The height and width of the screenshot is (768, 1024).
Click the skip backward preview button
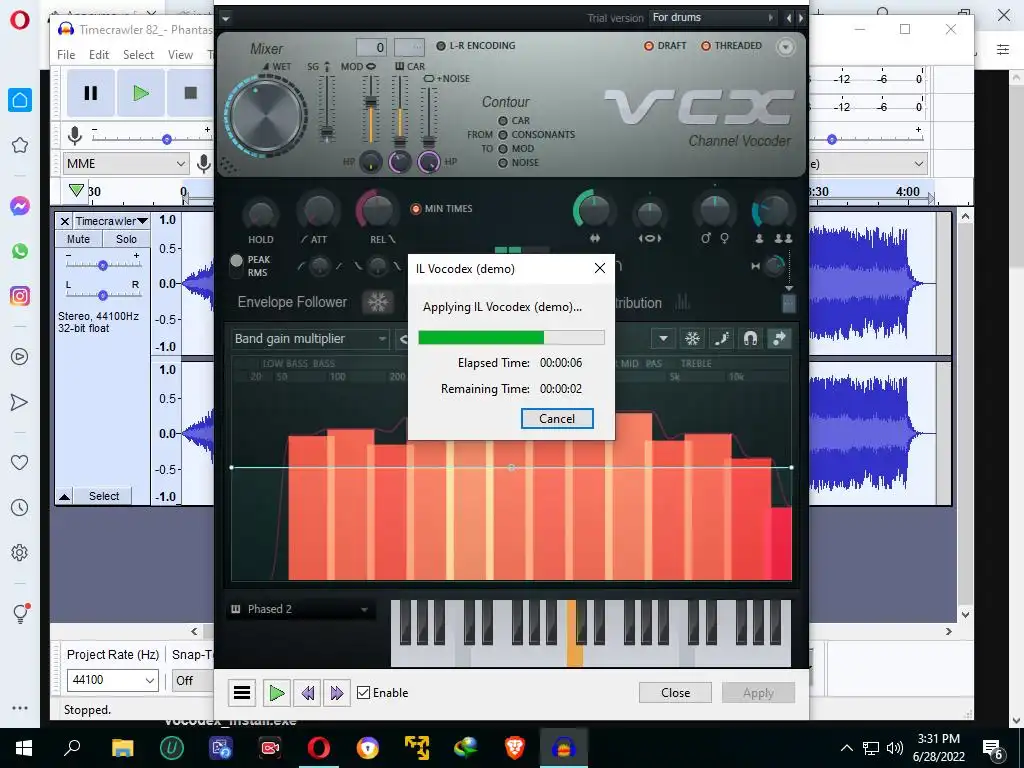coord(307,692)
